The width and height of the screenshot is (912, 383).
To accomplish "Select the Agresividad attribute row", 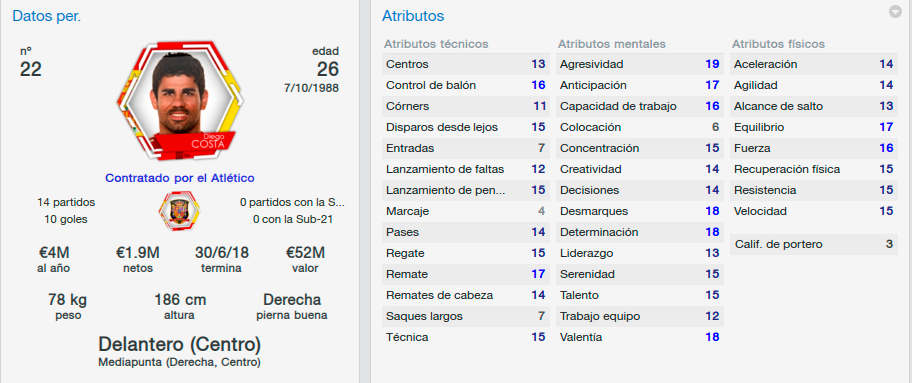I will (640, 64).
